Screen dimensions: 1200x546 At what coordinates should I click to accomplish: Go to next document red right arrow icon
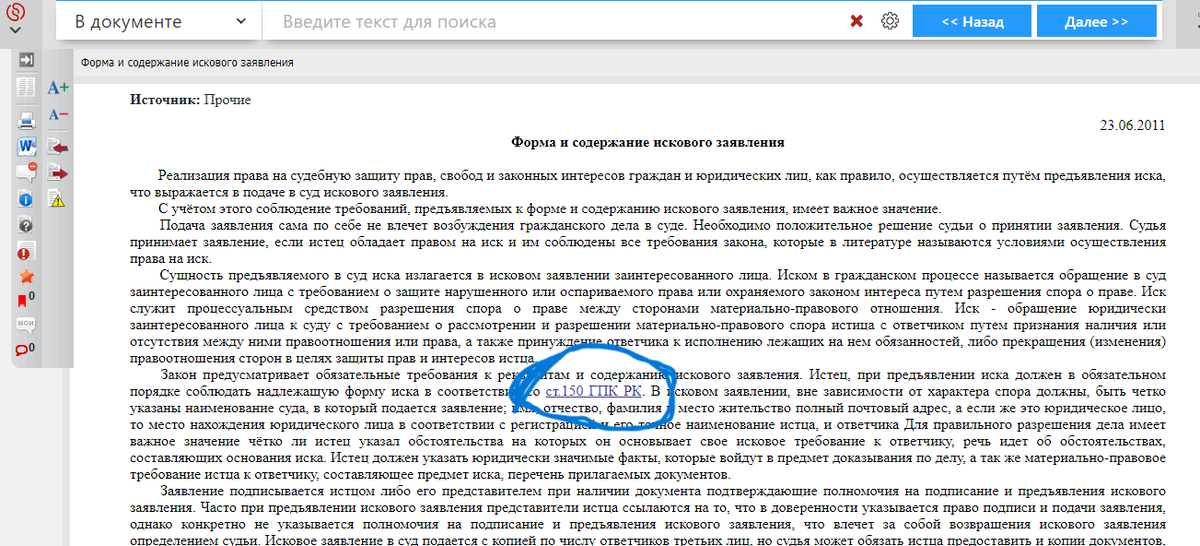[58, 173]
